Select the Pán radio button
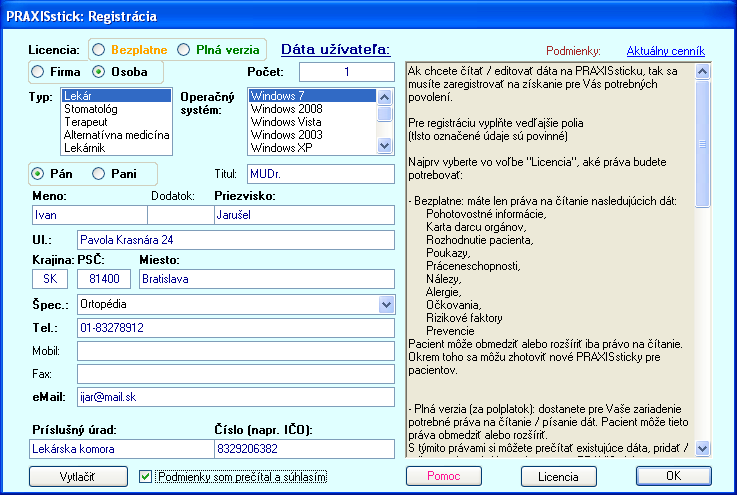 pyautogui.click(x=37, y=174)
